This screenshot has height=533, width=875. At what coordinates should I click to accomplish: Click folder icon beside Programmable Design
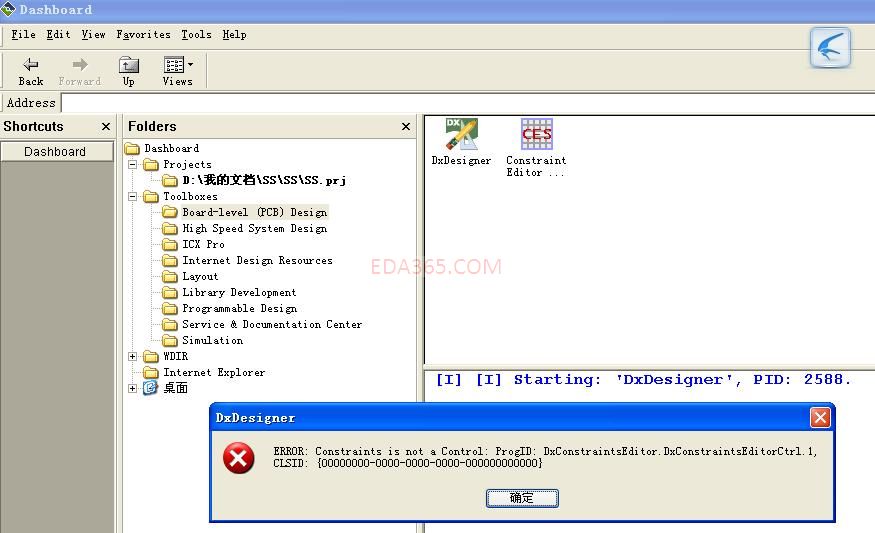point(170,309)
